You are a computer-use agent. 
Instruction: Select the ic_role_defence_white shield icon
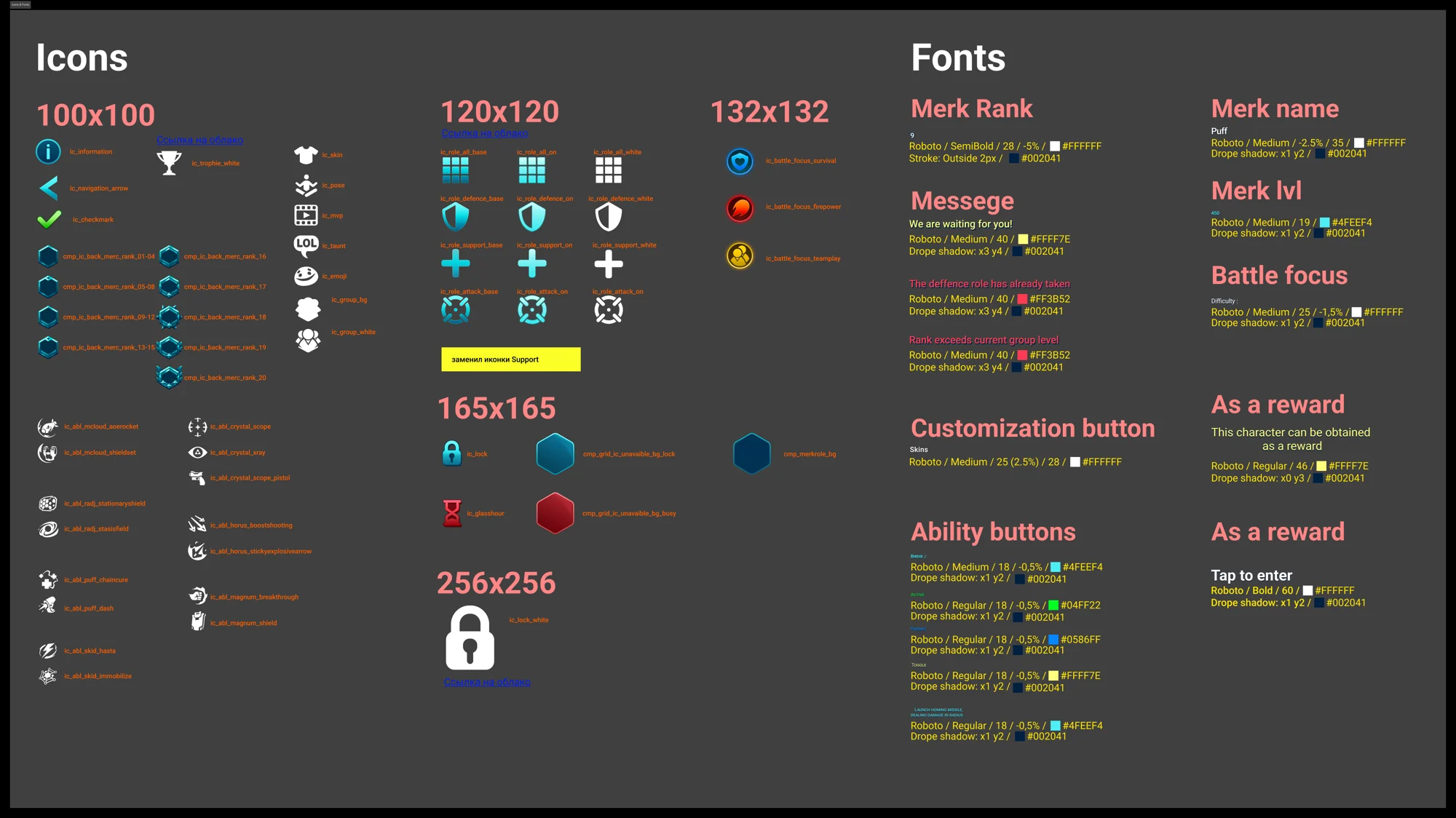tap(609, 217)
